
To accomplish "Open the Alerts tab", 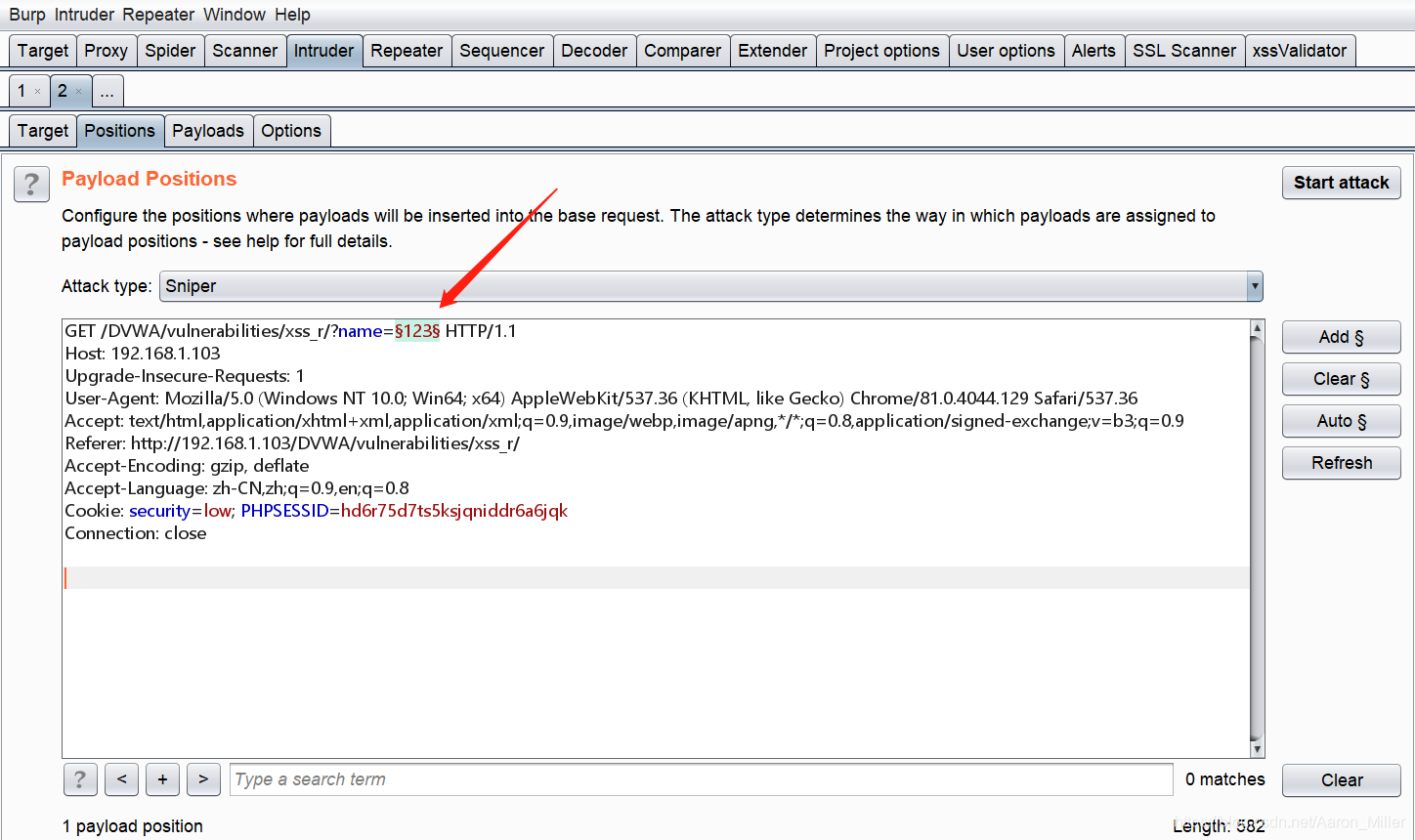I will pos(1093,51).
